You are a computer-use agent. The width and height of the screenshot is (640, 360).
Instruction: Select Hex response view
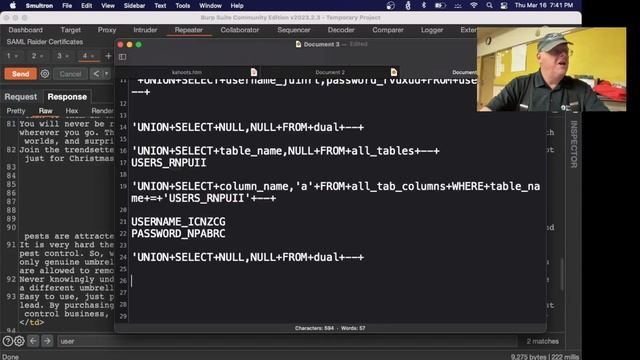(x=71, y=111)
